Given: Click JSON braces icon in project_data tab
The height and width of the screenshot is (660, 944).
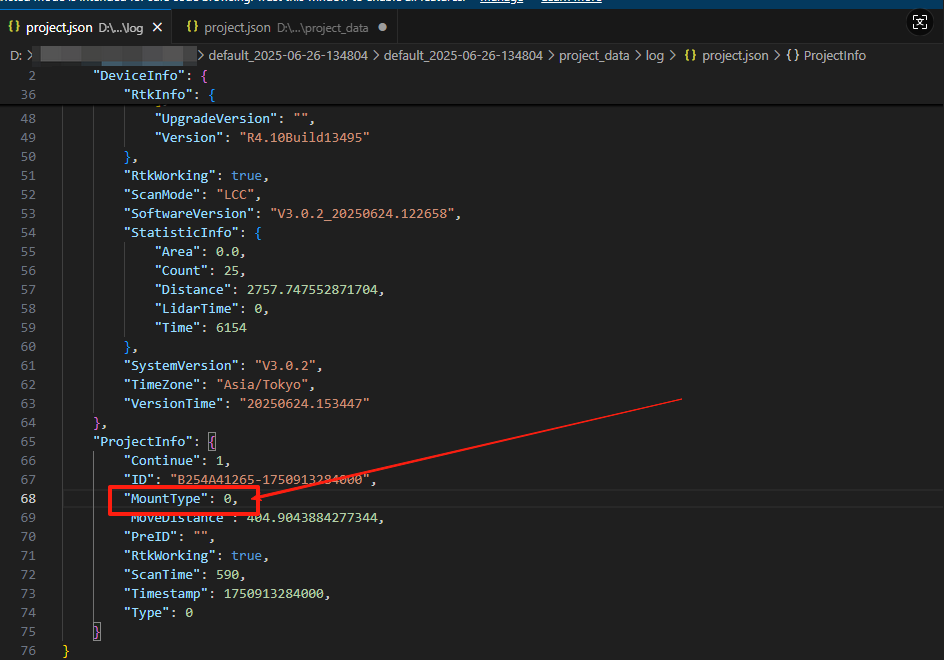Looking at the screenshot, I should (192, 26).
